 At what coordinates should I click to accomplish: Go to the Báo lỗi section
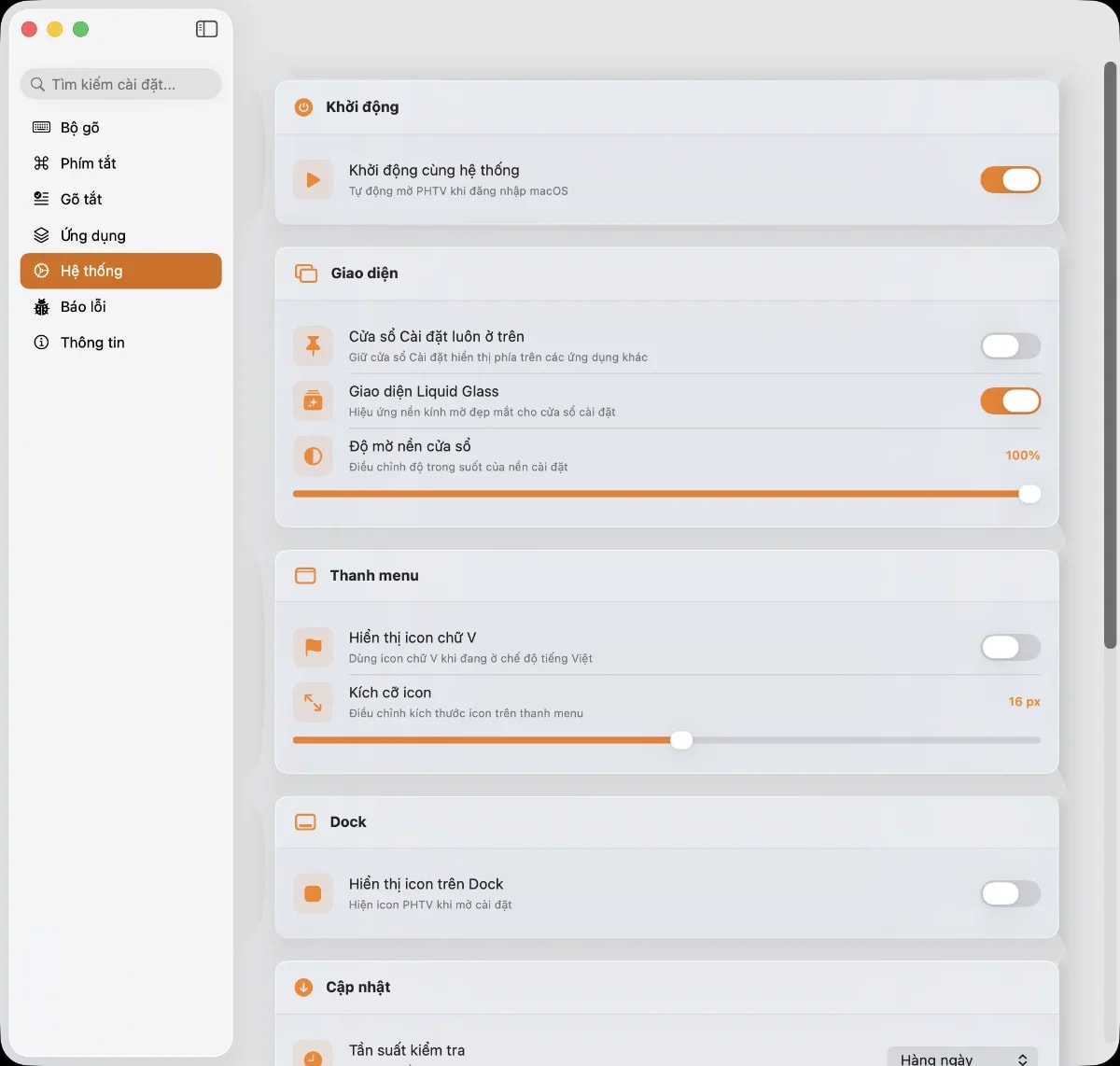83,307
